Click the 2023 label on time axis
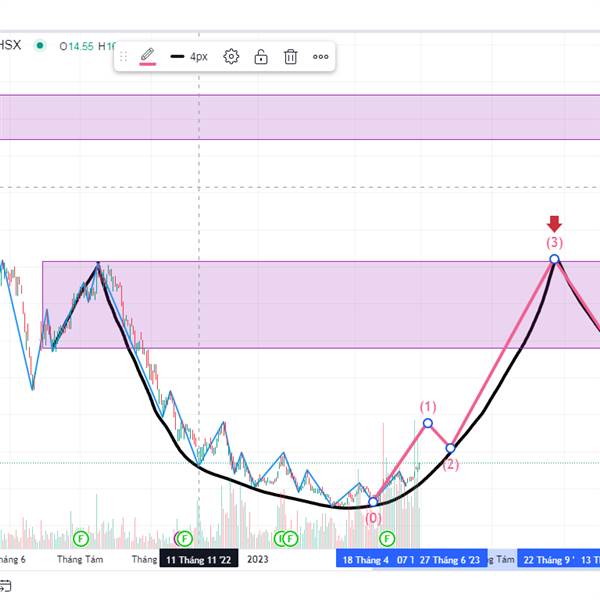 pos(258,559)
